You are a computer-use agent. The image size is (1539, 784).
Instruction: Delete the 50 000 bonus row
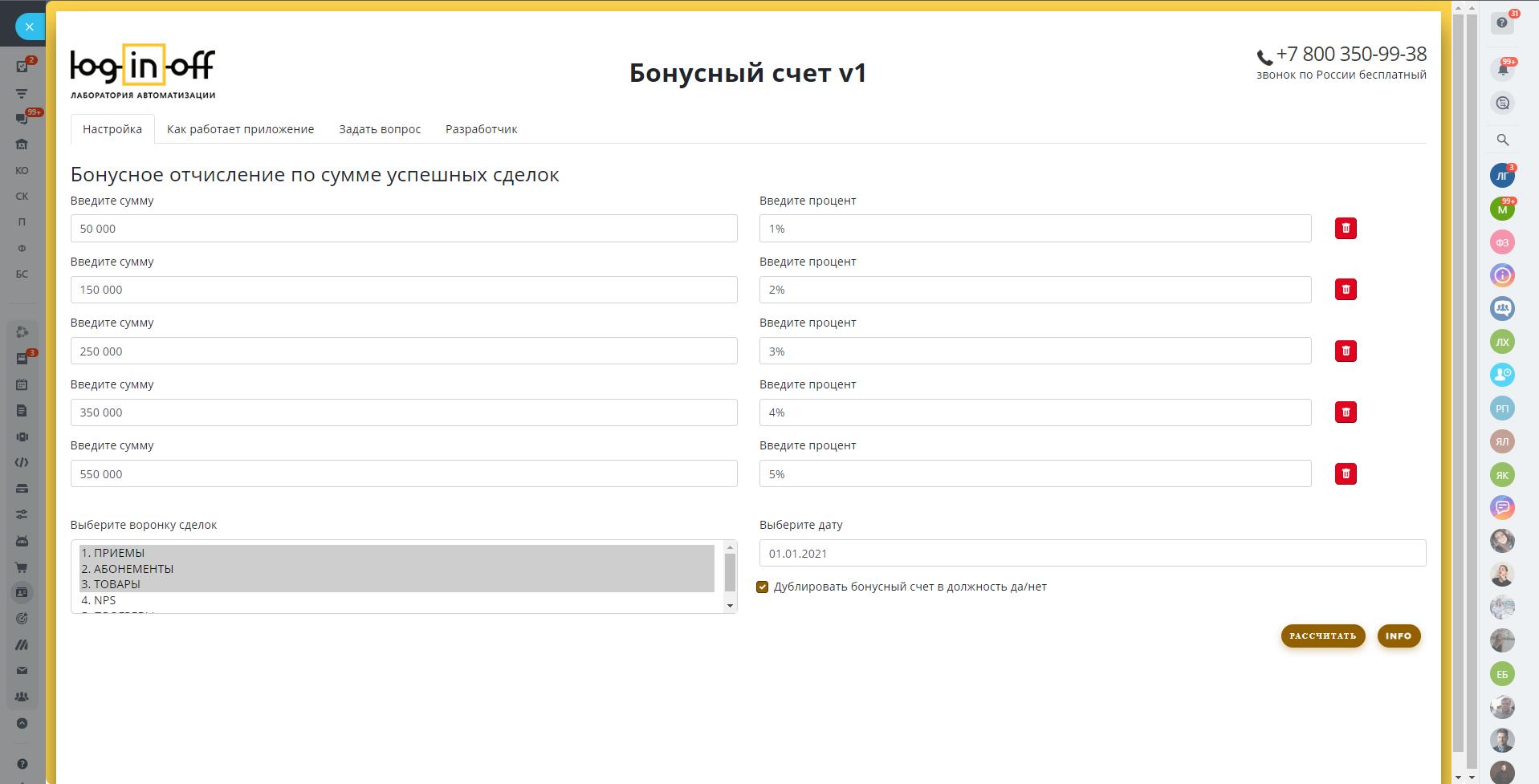(1346, 229)
